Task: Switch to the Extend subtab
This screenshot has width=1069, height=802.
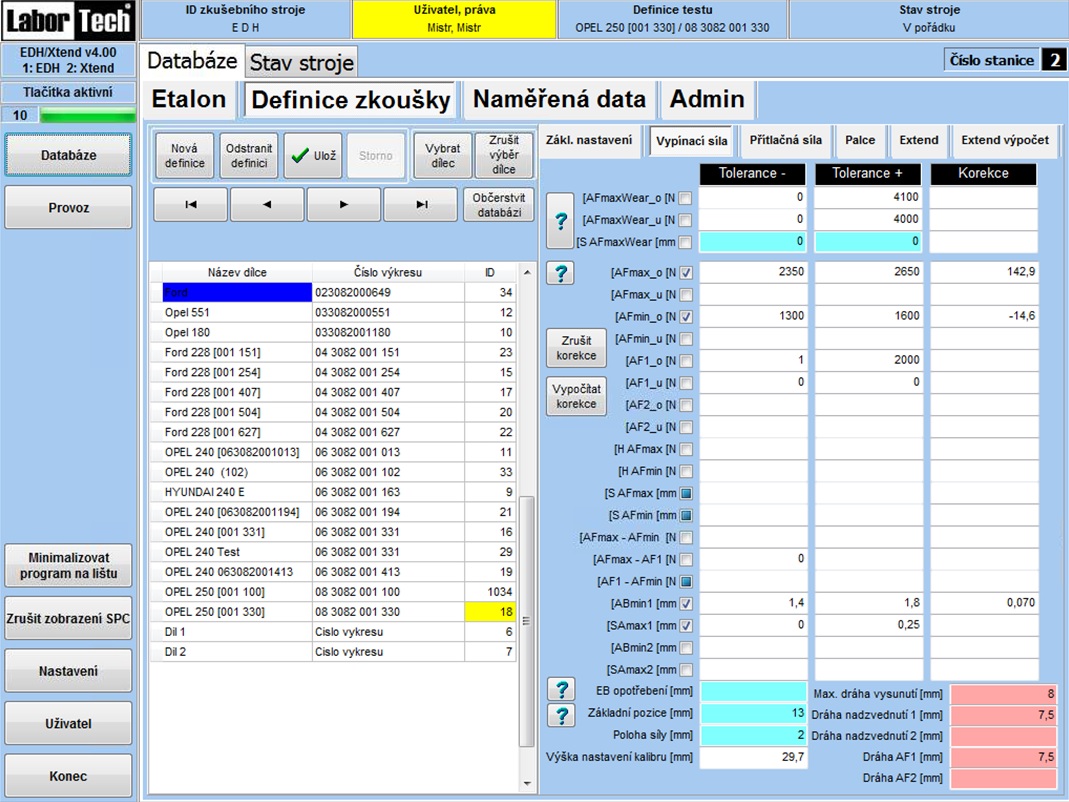Action: coord(918,140)
